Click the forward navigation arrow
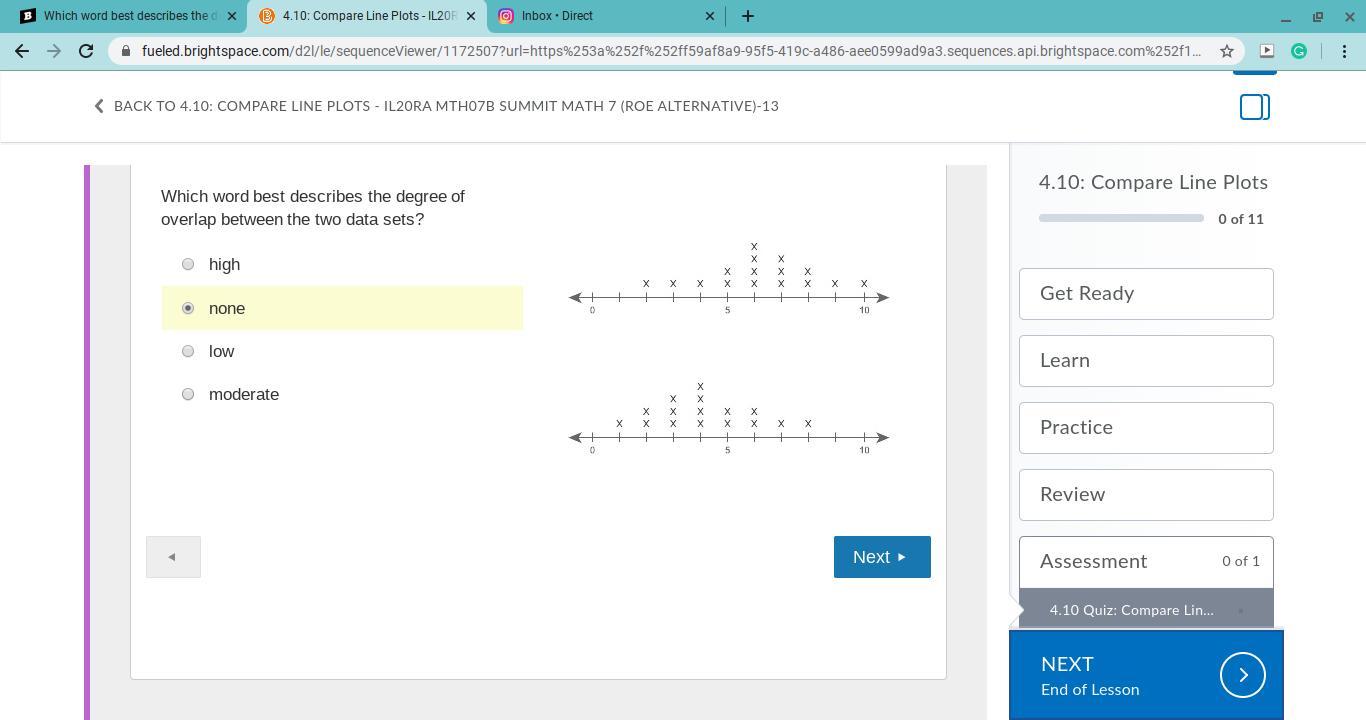Screen dimensions: 1366x720 (x=54, y=51)
